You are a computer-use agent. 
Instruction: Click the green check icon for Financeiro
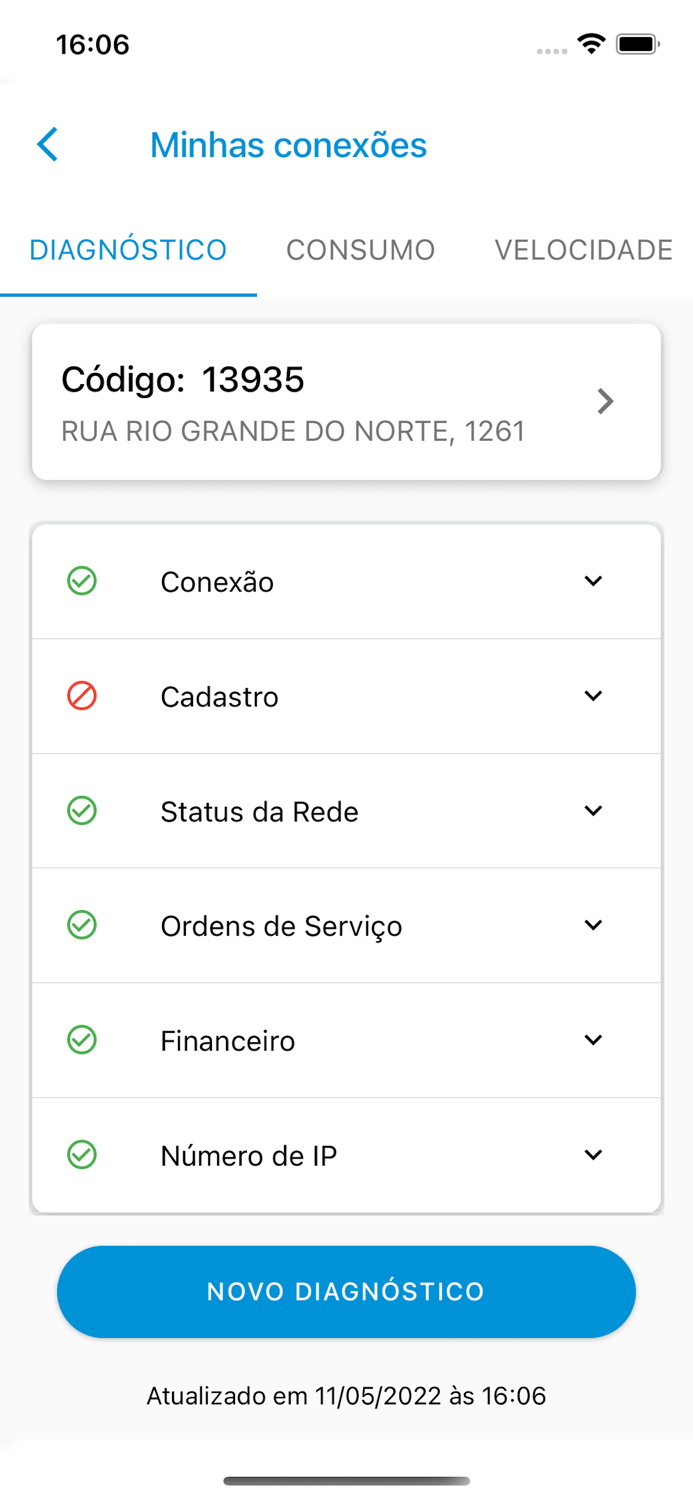[x=82, y=1040]
